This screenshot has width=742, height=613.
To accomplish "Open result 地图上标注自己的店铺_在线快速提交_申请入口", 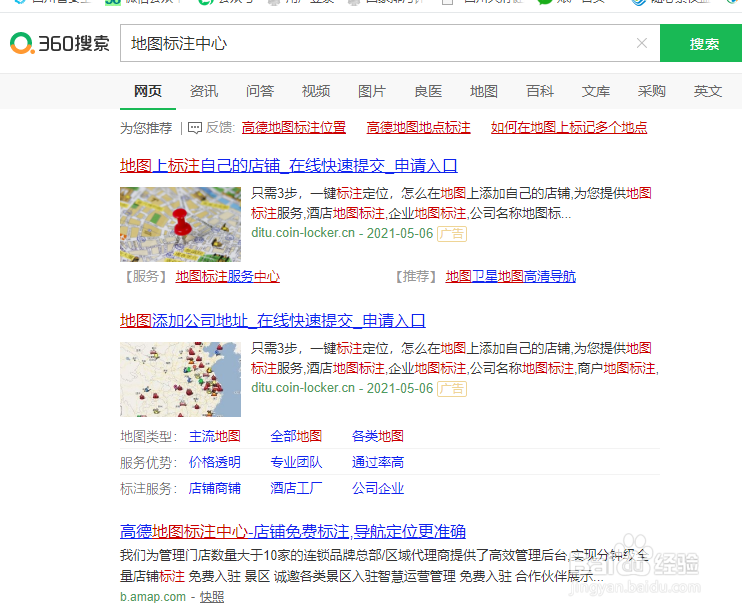I will coord(289,166).
